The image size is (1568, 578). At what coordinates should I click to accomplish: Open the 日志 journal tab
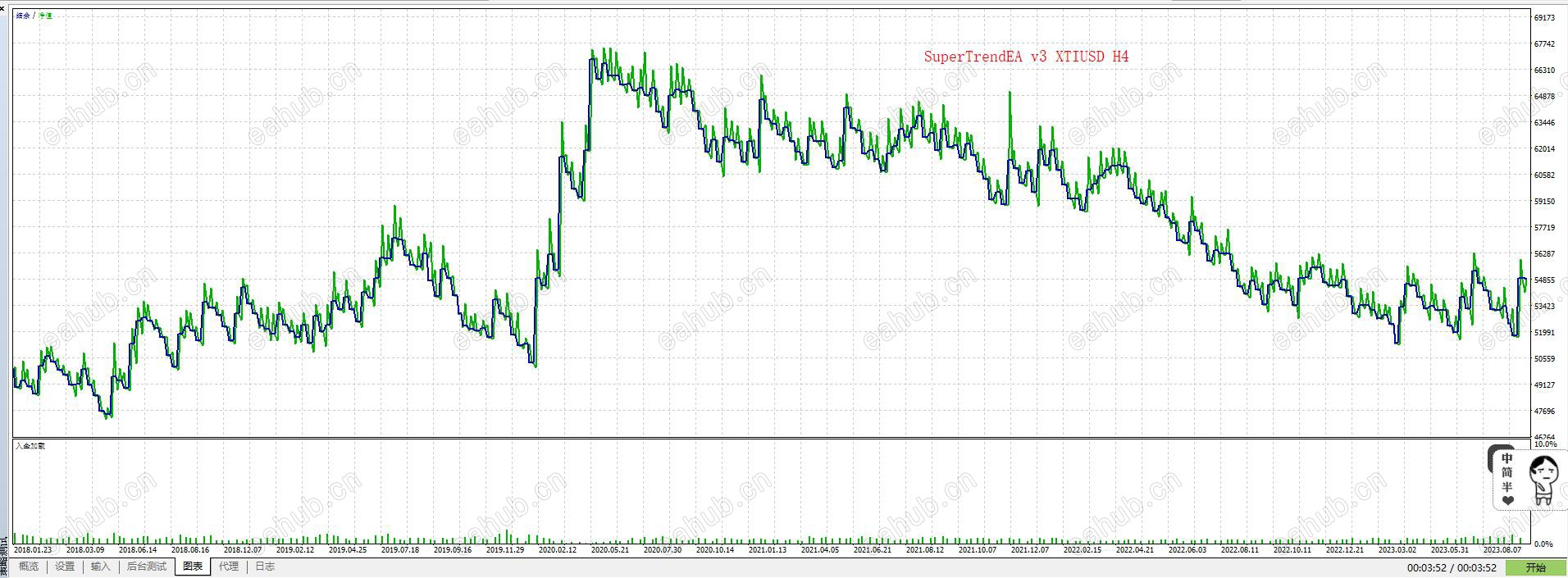point(265,567)
